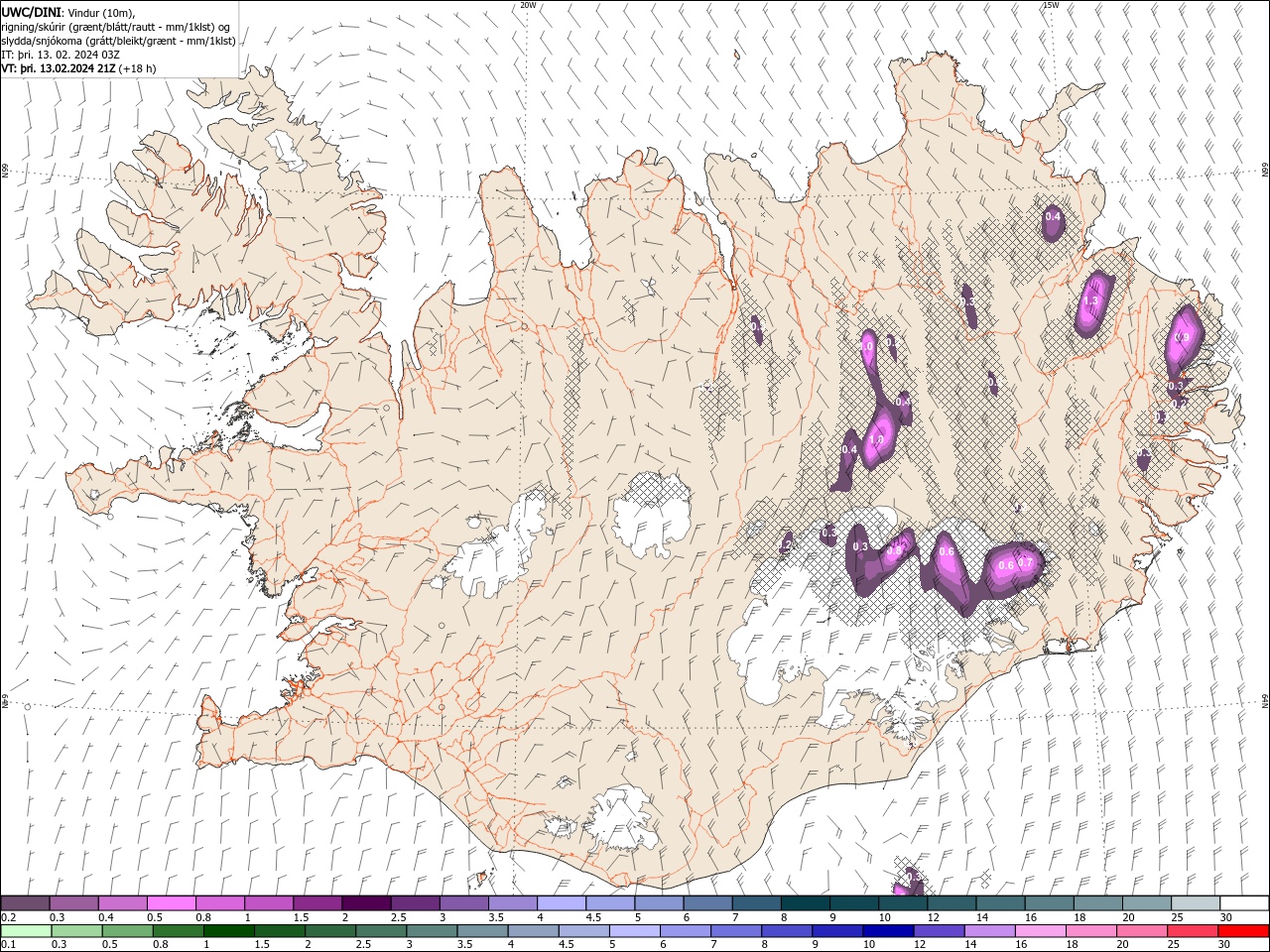The height and width of the screenshot is (952, 1270).
Task: Click the 0.9 snowfall value in the east
Action: point(1182,337)
